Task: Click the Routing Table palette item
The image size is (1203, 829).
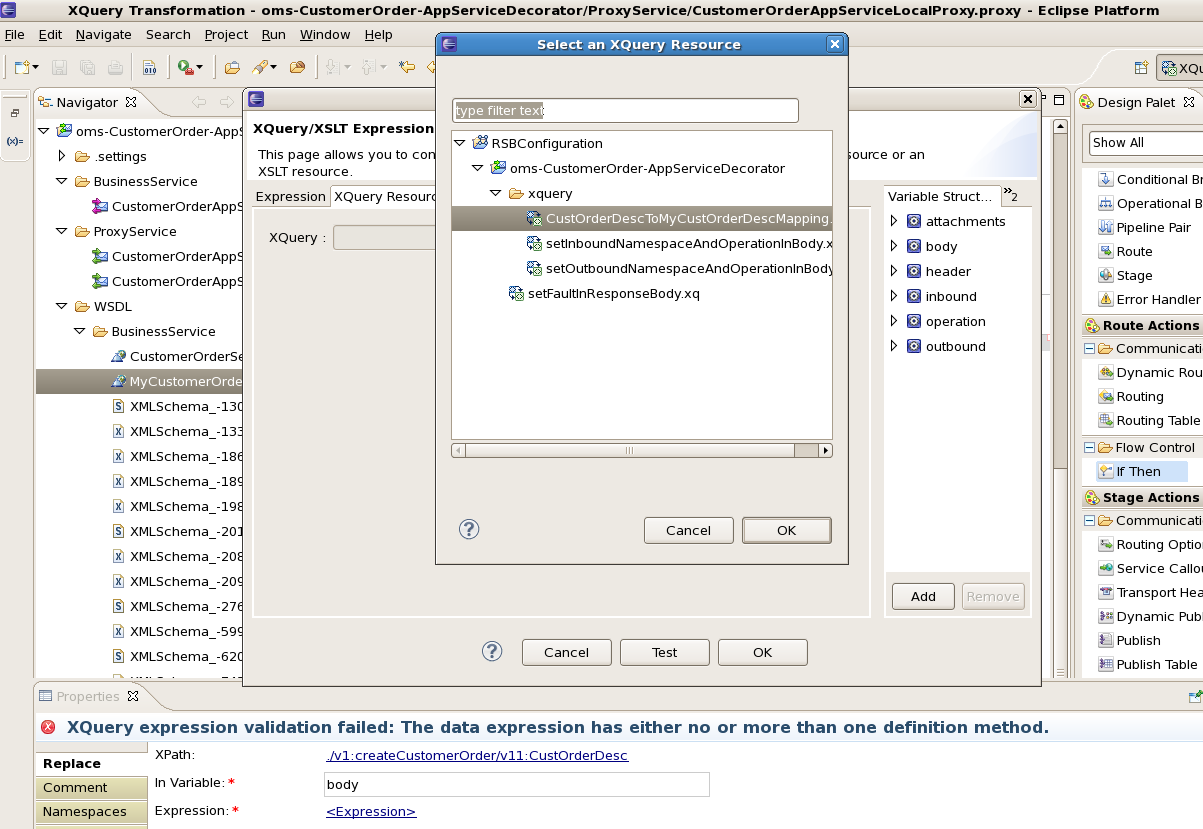Action: pos(1149,420)
